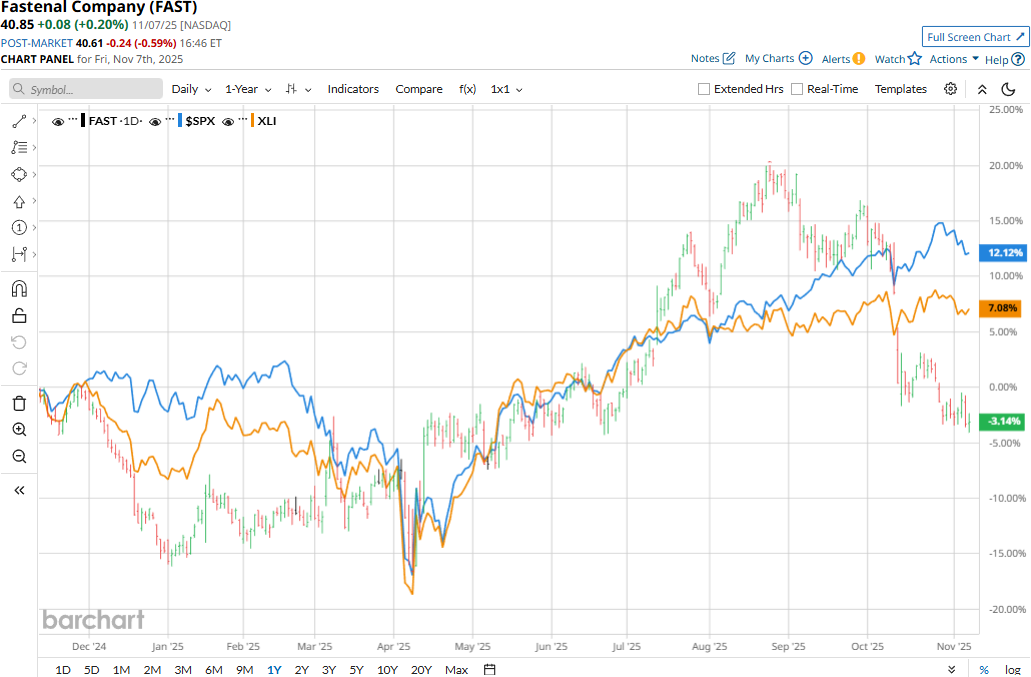Click the trash delete drawings icon
1031x677 pixels.
(x=19, y=403)
